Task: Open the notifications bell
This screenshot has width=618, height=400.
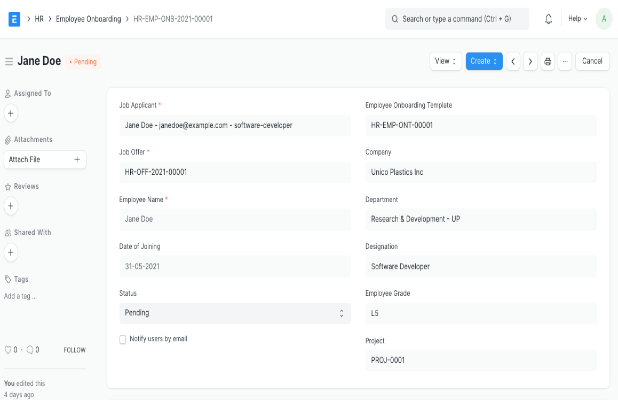Action: [549, 19]
